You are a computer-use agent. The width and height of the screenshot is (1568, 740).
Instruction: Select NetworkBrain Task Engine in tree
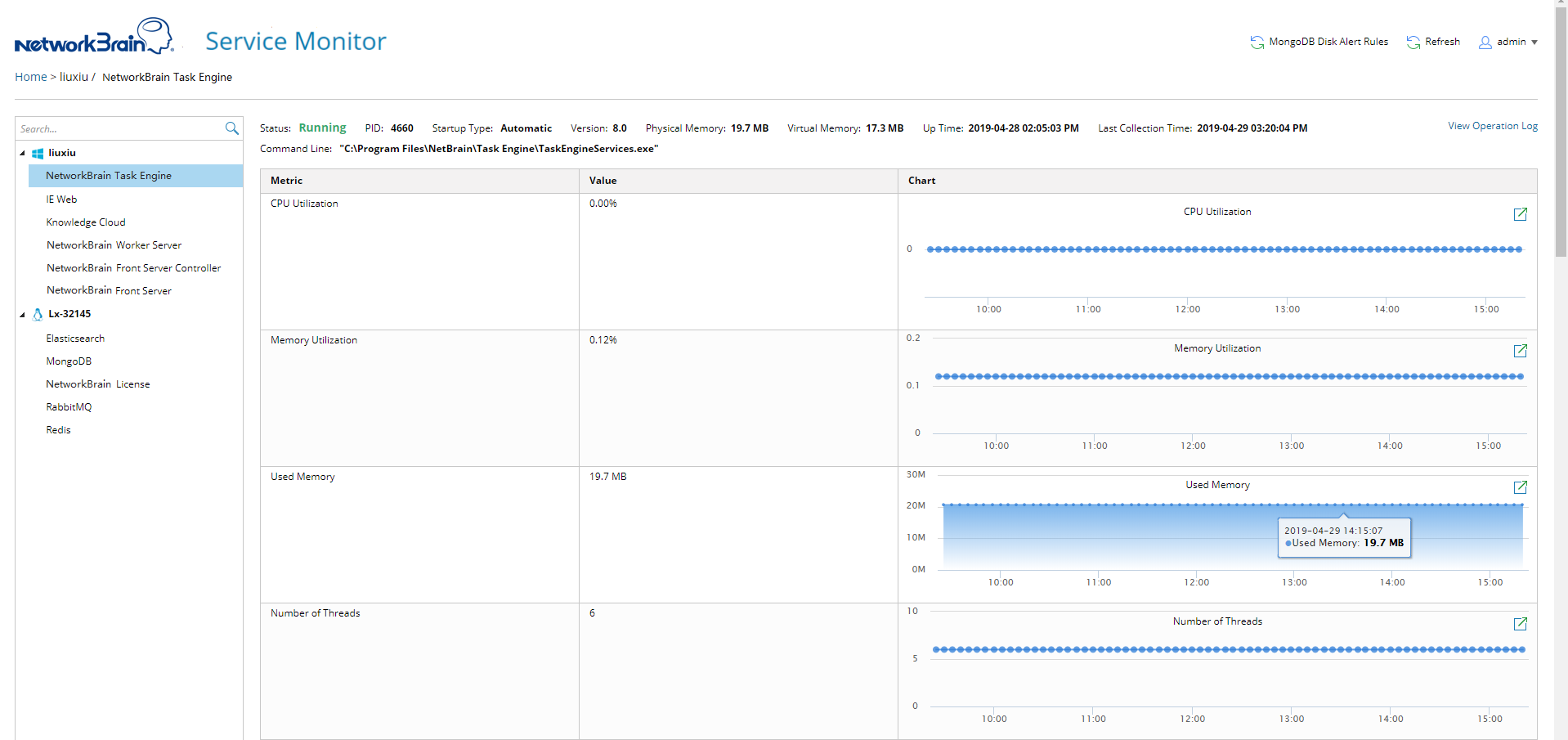[x=136, y=176]
